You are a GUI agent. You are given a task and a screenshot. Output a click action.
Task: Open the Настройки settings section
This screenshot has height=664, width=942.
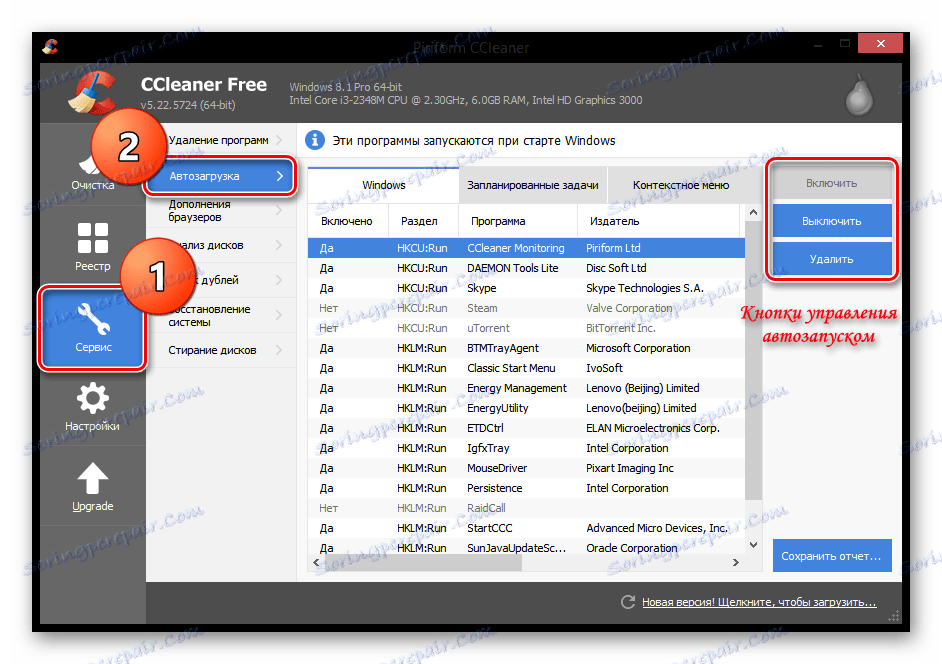point(93,406)
